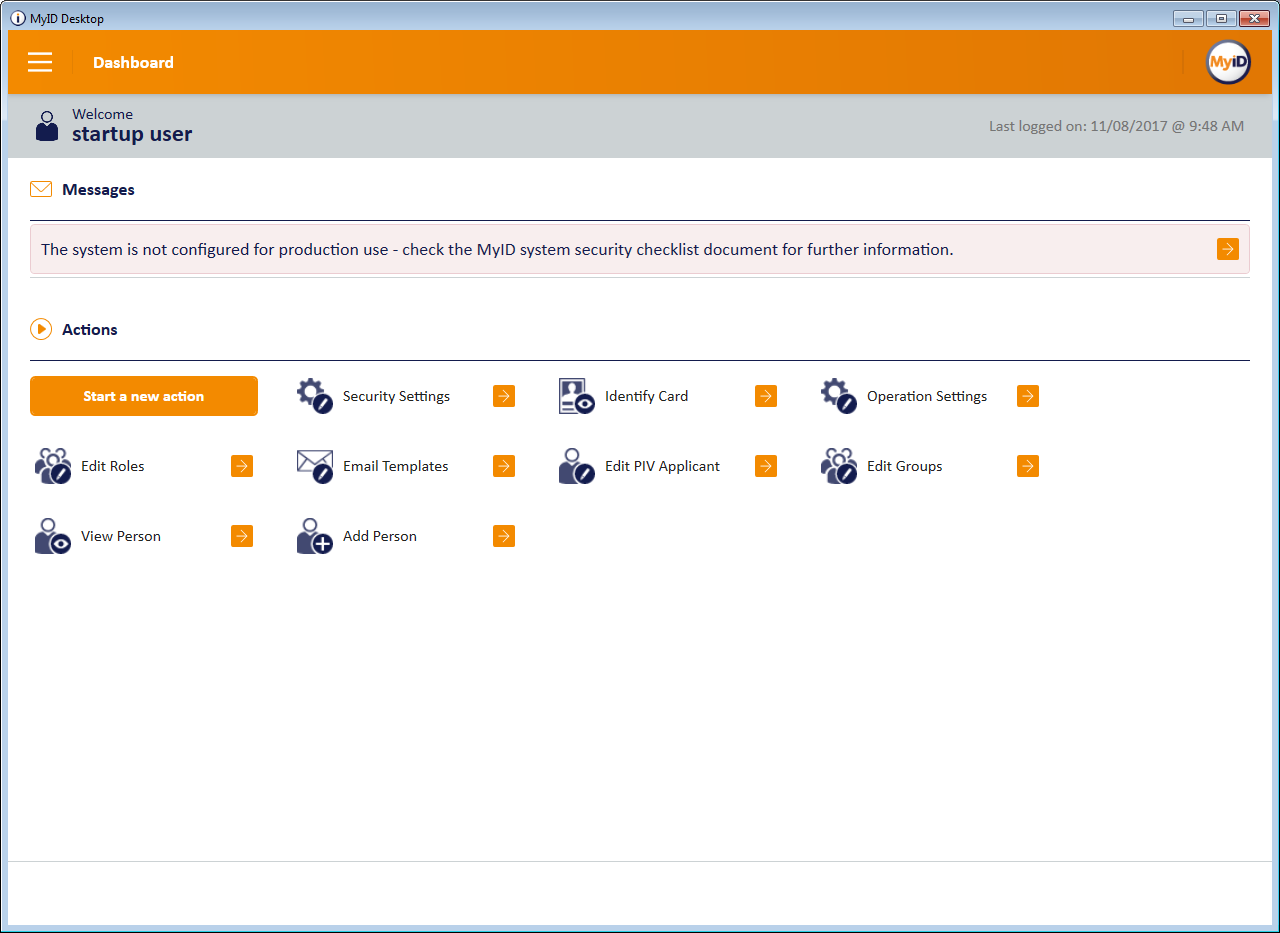Launch Security Settings via its arrow button
This screenshot has height=933, width=1280.
(x=504, y=396)
